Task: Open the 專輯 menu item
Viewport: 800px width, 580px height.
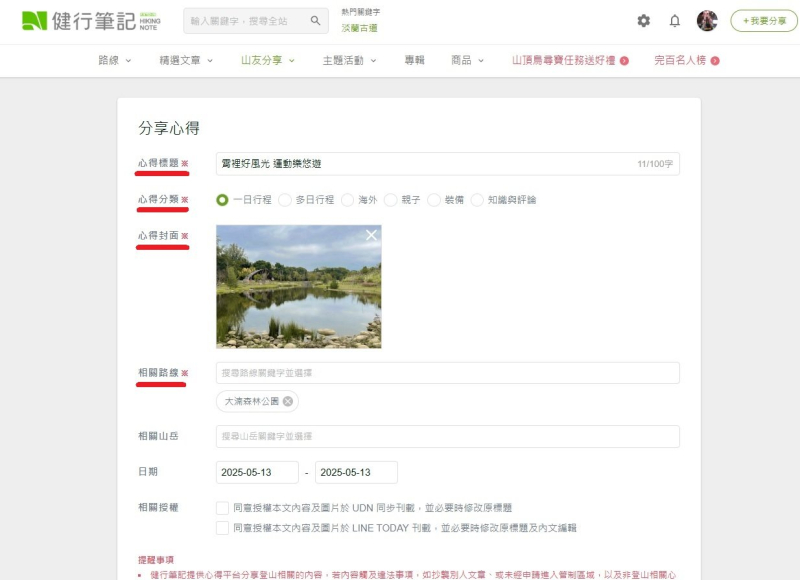Action: click(414, 61)
